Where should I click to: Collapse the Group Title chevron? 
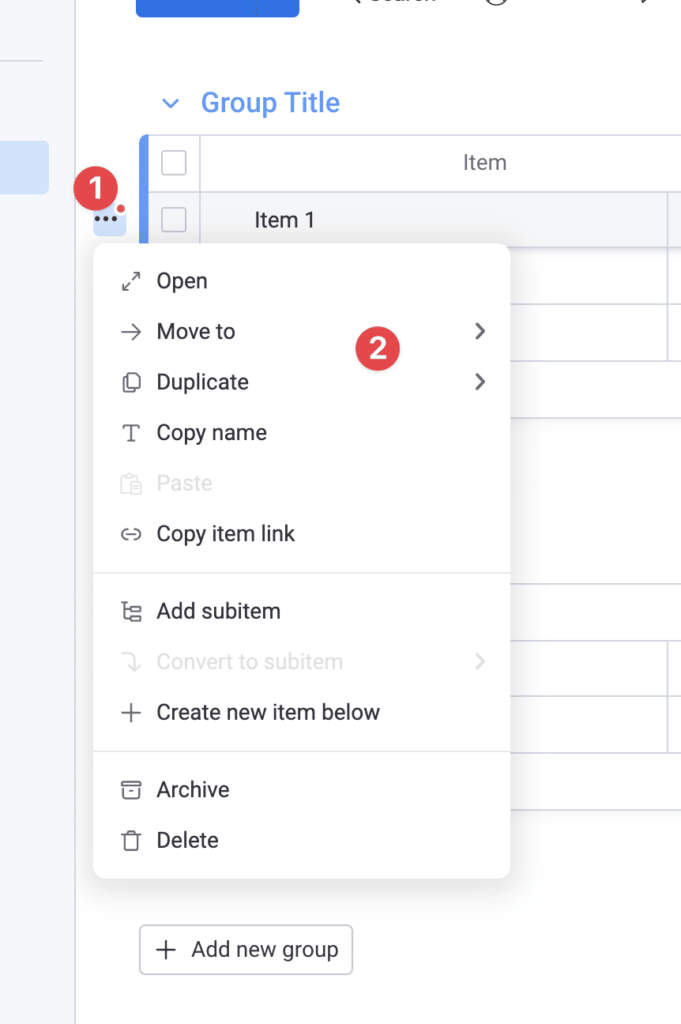point(170,103)
